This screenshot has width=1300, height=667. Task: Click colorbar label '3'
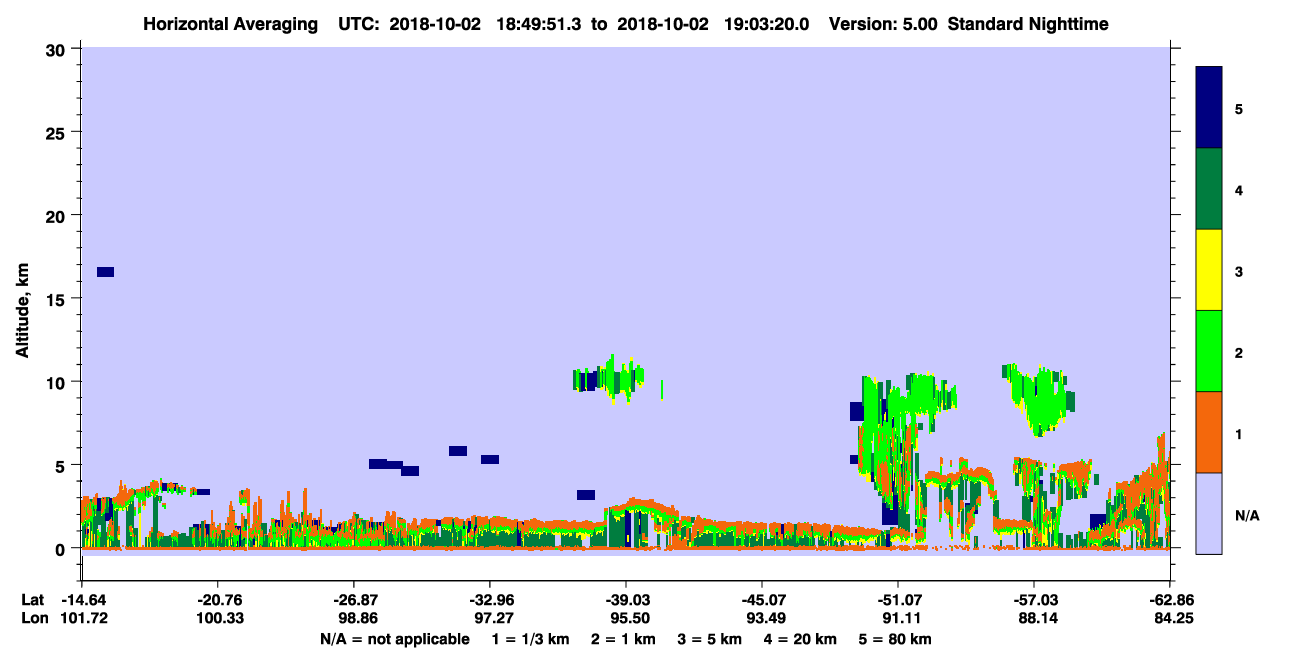[x=1239, y=271]
